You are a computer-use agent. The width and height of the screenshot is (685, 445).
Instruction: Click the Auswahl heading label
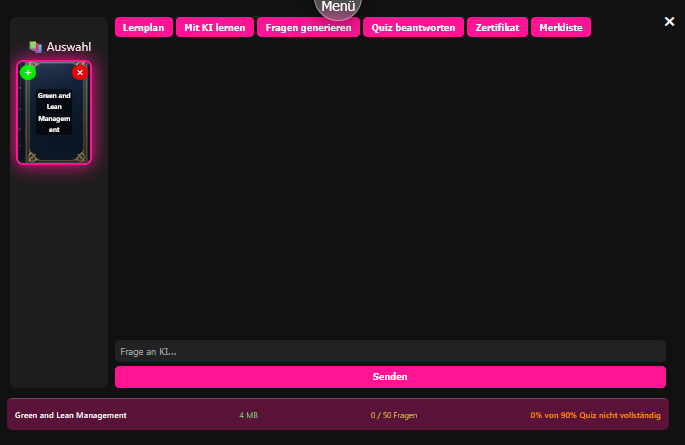coord(69,46)
